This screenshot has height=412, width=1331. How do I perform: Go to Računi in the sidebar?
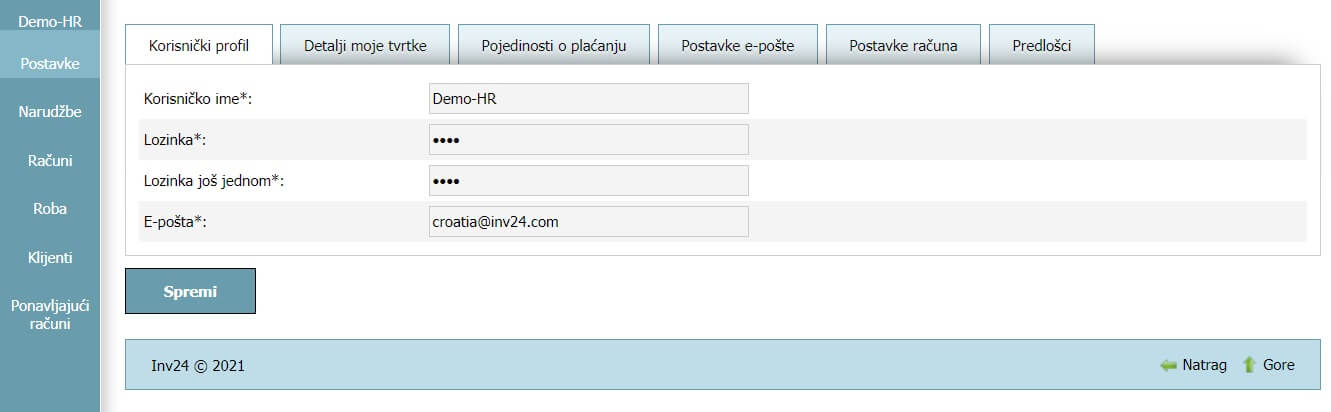[50, 160]
